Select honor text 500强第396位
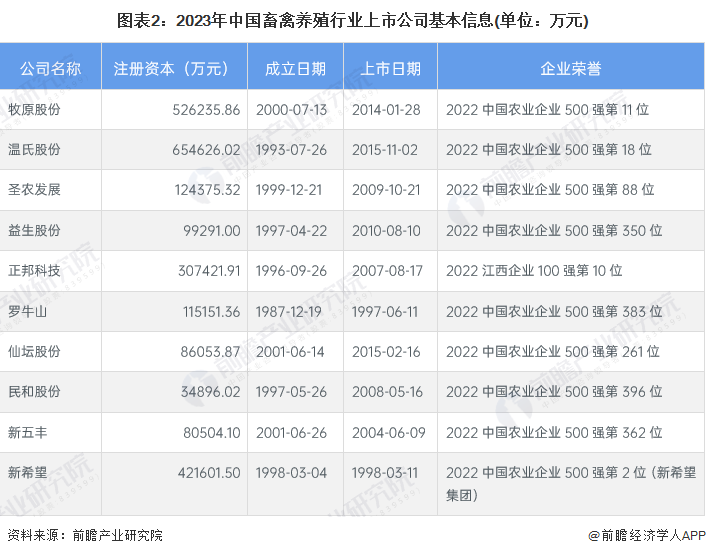This screenshot has height=556, width=706. [613, 392]
